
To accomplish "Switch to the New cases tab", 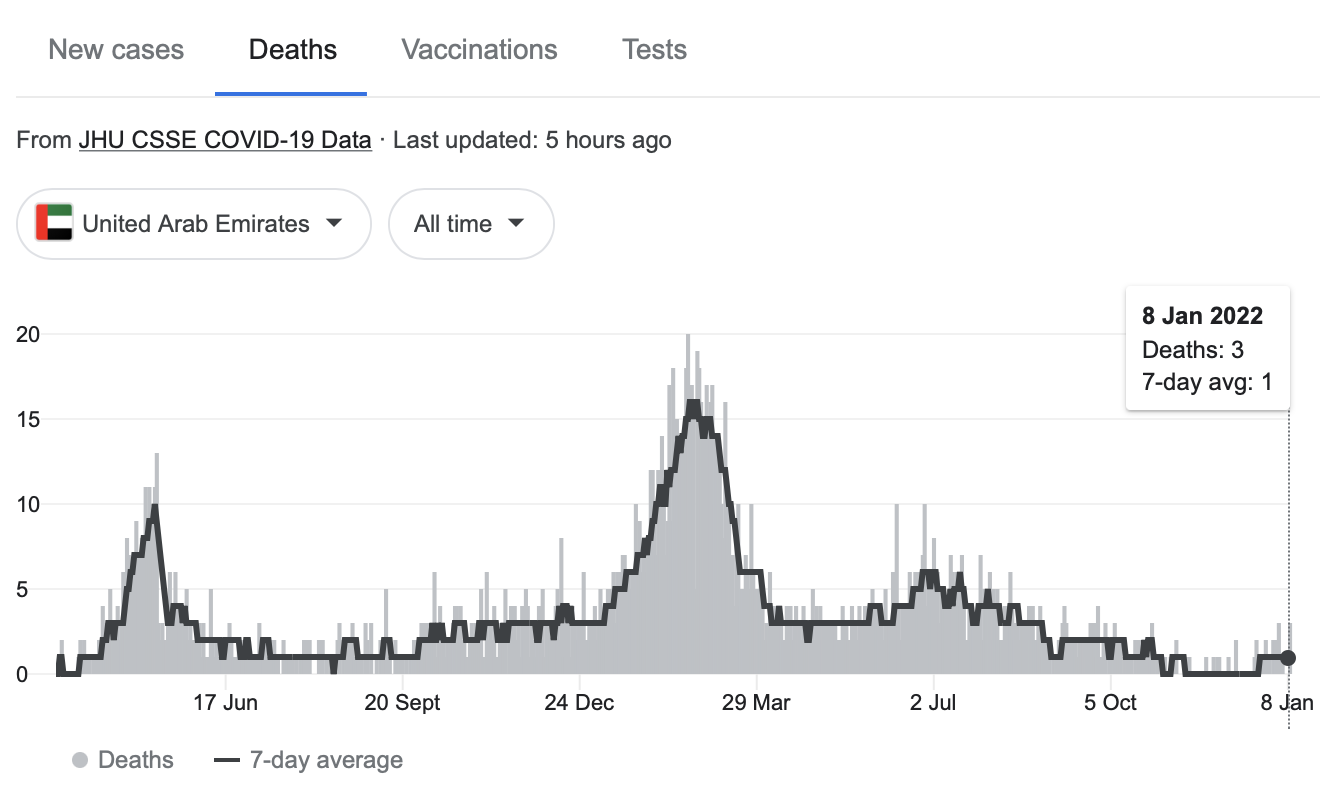I will click(116, 50).
